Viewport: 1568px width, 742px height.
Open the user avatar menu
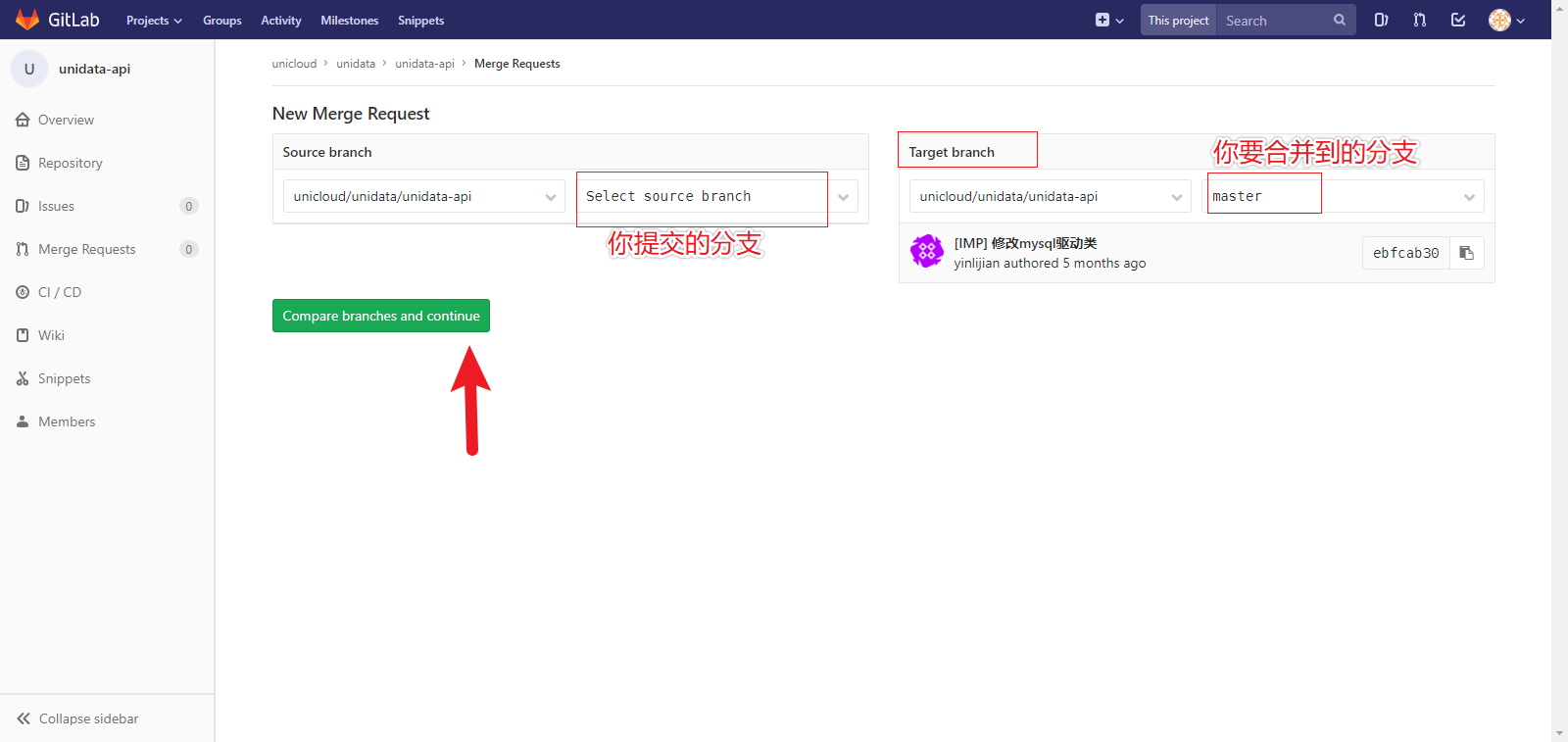[1506, 20]
